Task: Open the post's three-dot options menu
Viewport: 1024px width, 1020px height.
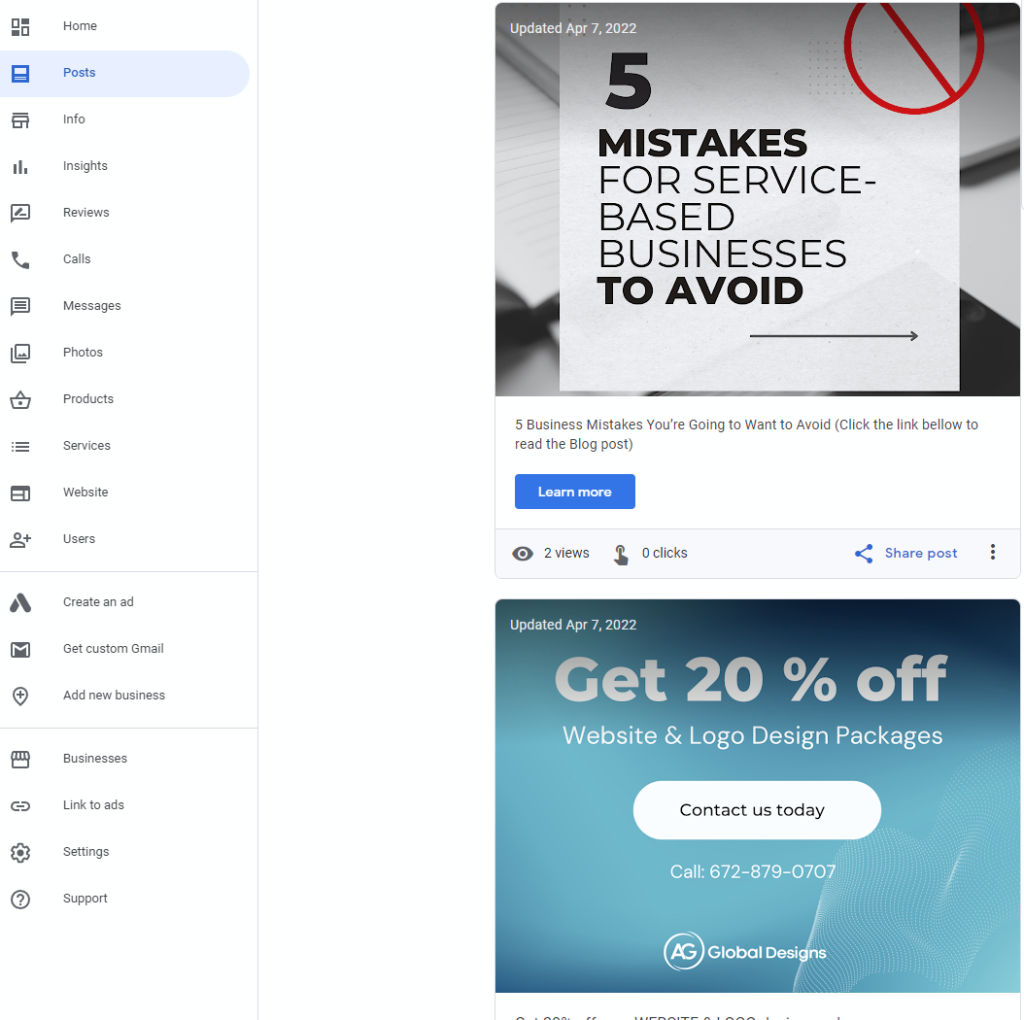Action: 993,552
